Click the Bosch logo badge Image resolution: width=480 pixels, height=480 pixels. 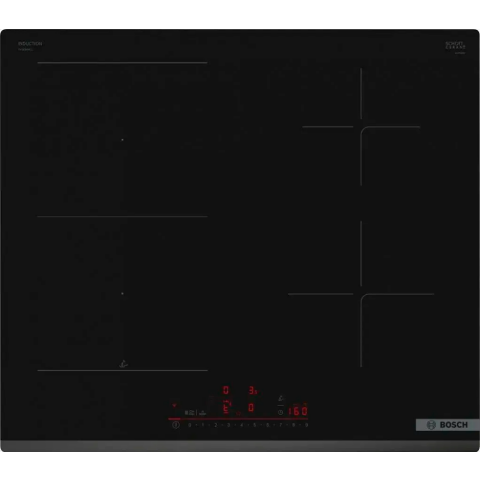(x=447, y=425)
